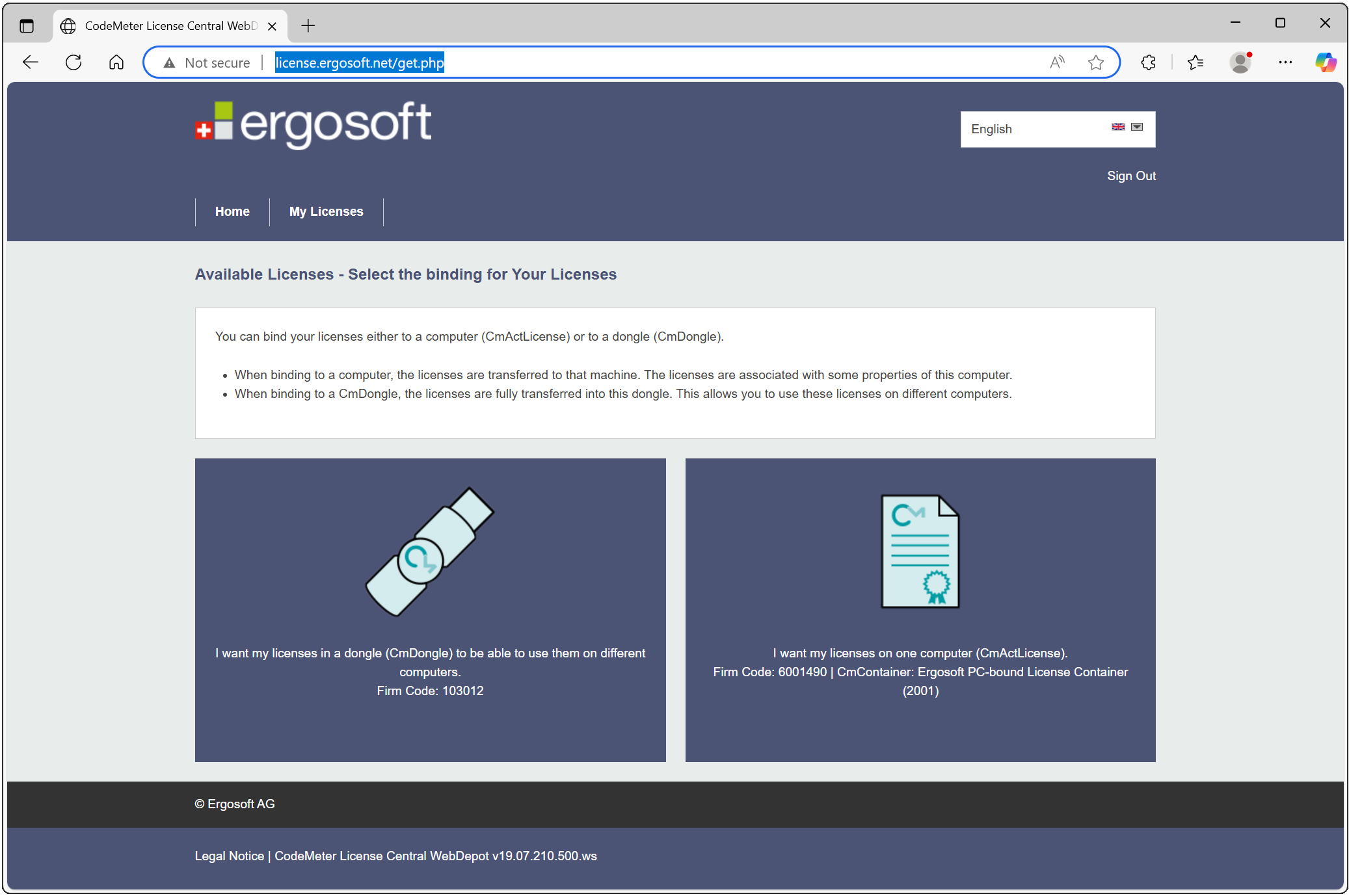Screen dimensions: 1349x896
Task: Click the CmActLicense certificate illustration
Action: coord(920,551)
